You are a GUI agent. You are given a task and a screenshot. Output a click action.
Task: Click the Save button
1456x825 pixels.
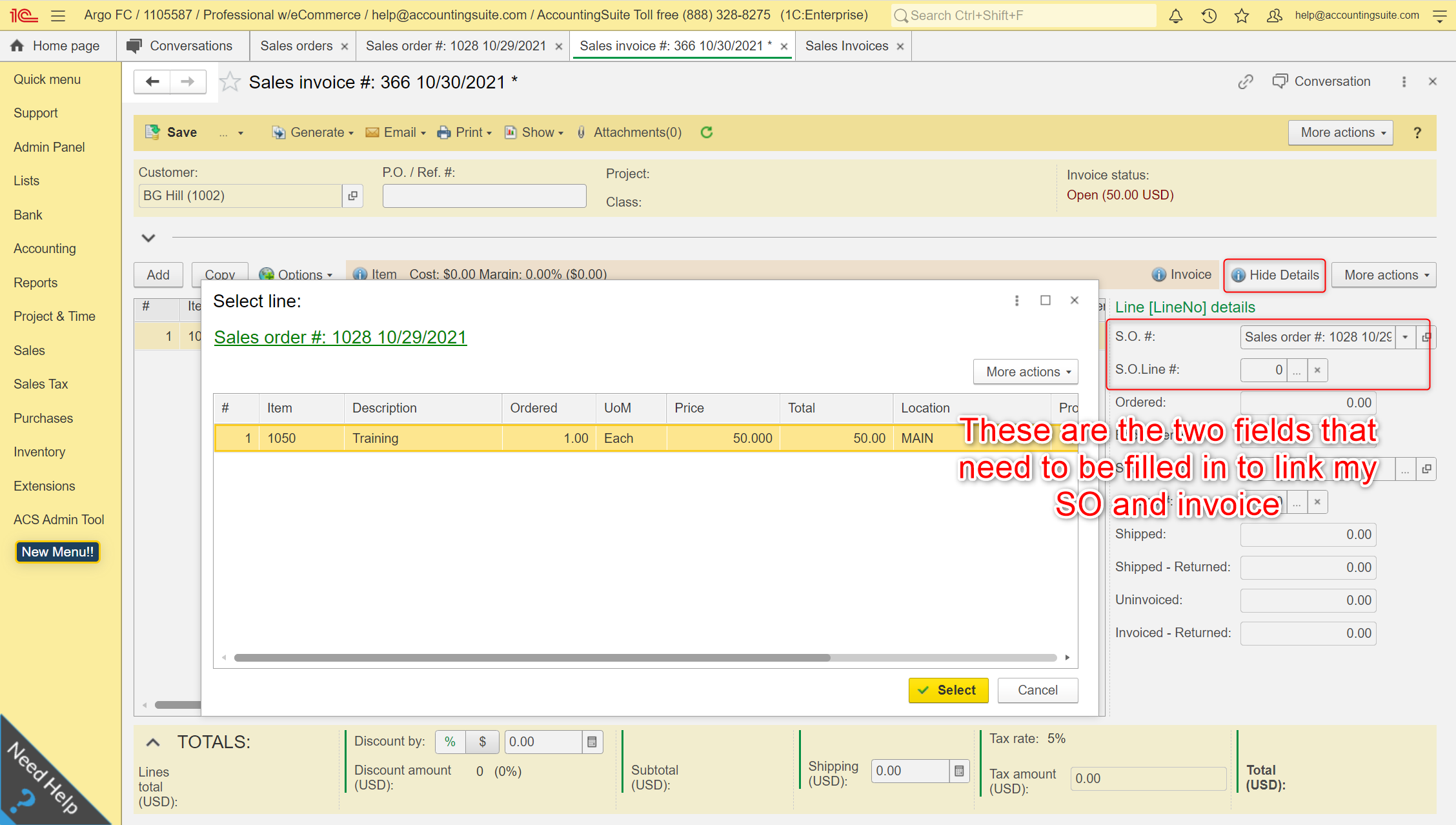pos(172,132)
